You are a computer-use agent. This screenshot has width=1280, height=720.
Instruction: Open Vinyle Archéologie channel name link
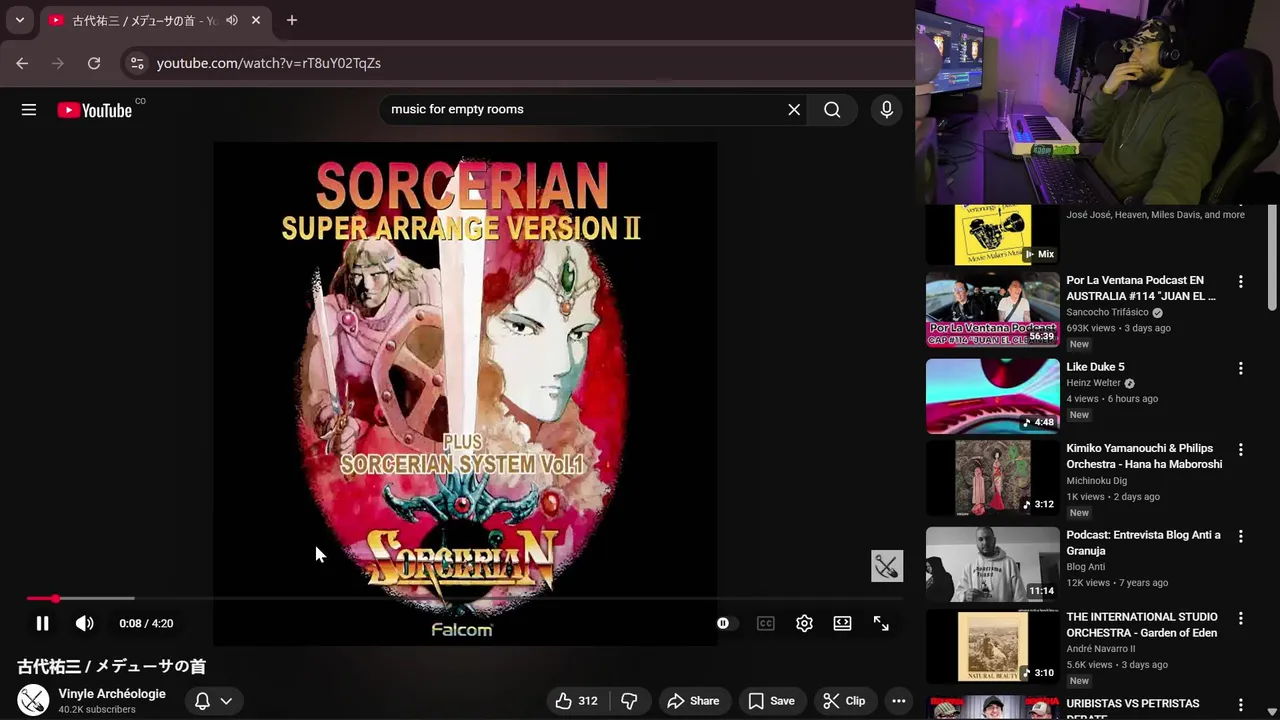112,694
